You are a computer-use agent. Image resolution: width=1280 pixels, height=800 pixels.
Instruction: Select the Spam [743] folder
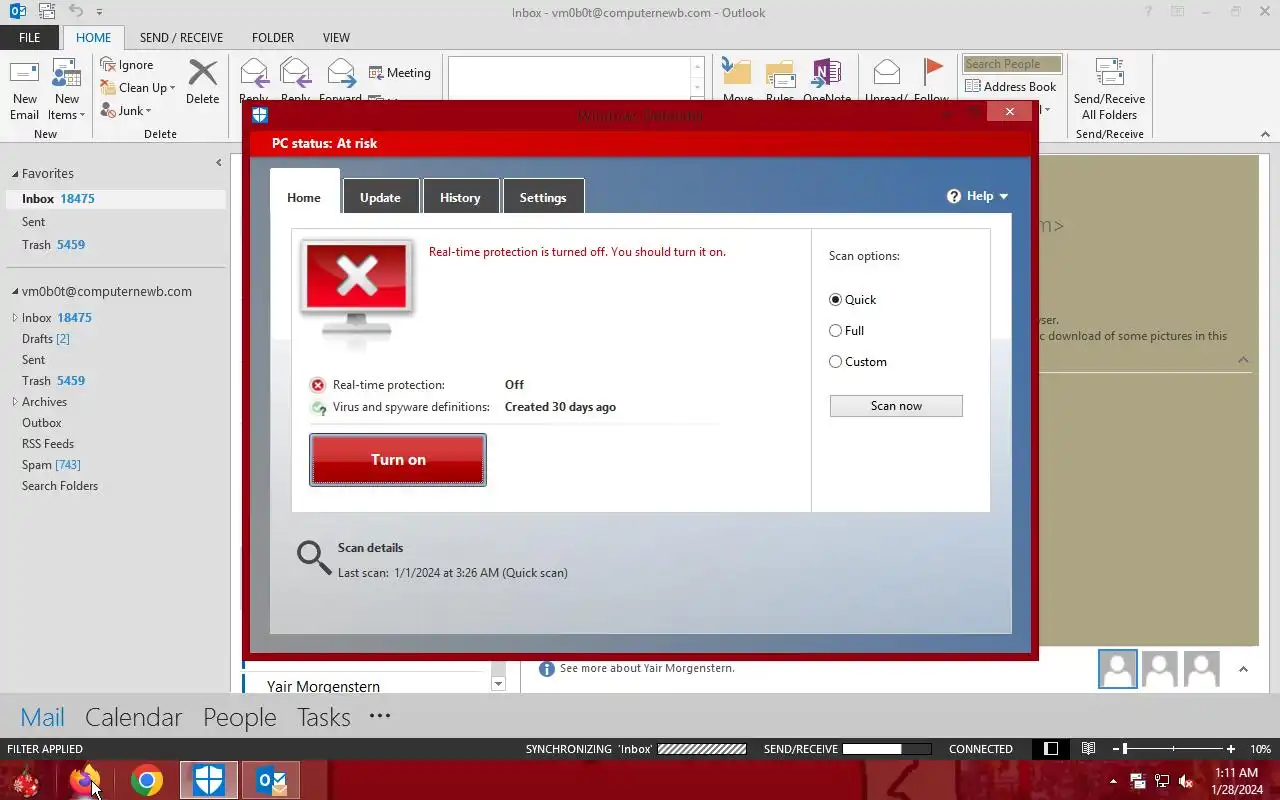(x=51, y=465)
